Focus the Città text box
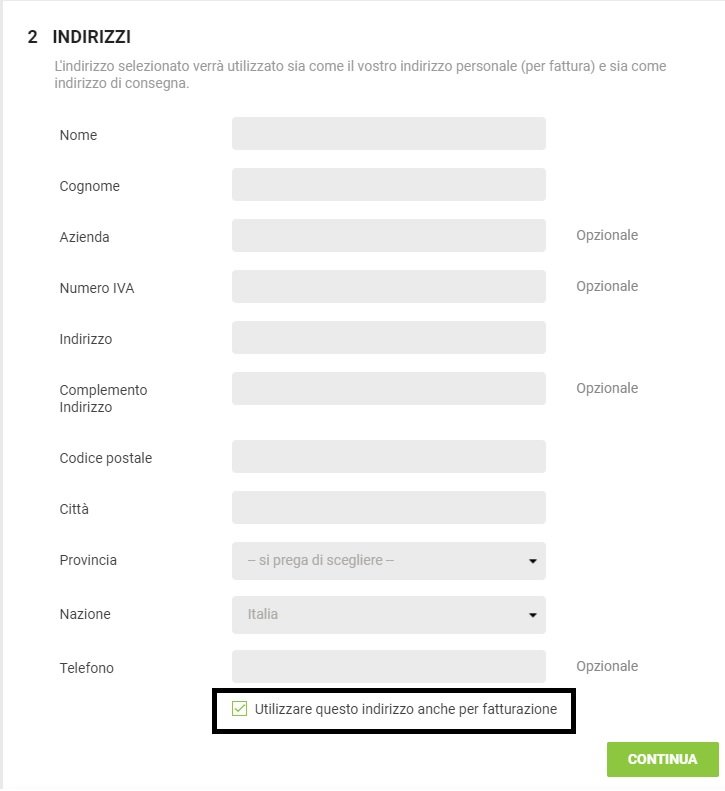 point(388,507)
